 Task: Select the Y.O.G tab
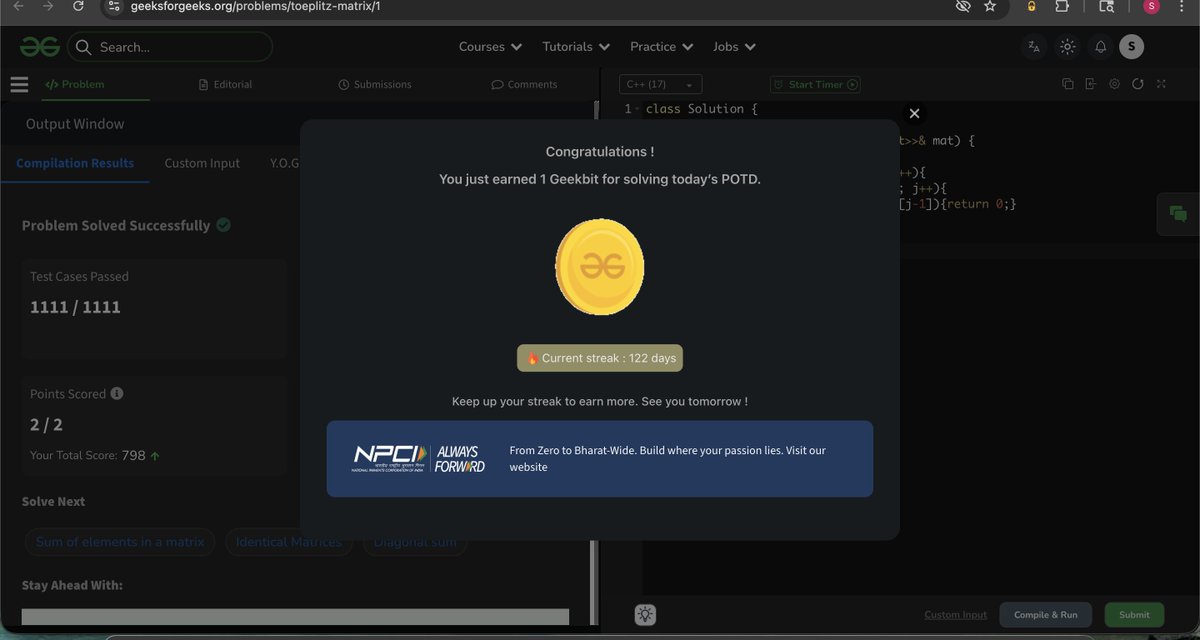[x=284, y=163]
